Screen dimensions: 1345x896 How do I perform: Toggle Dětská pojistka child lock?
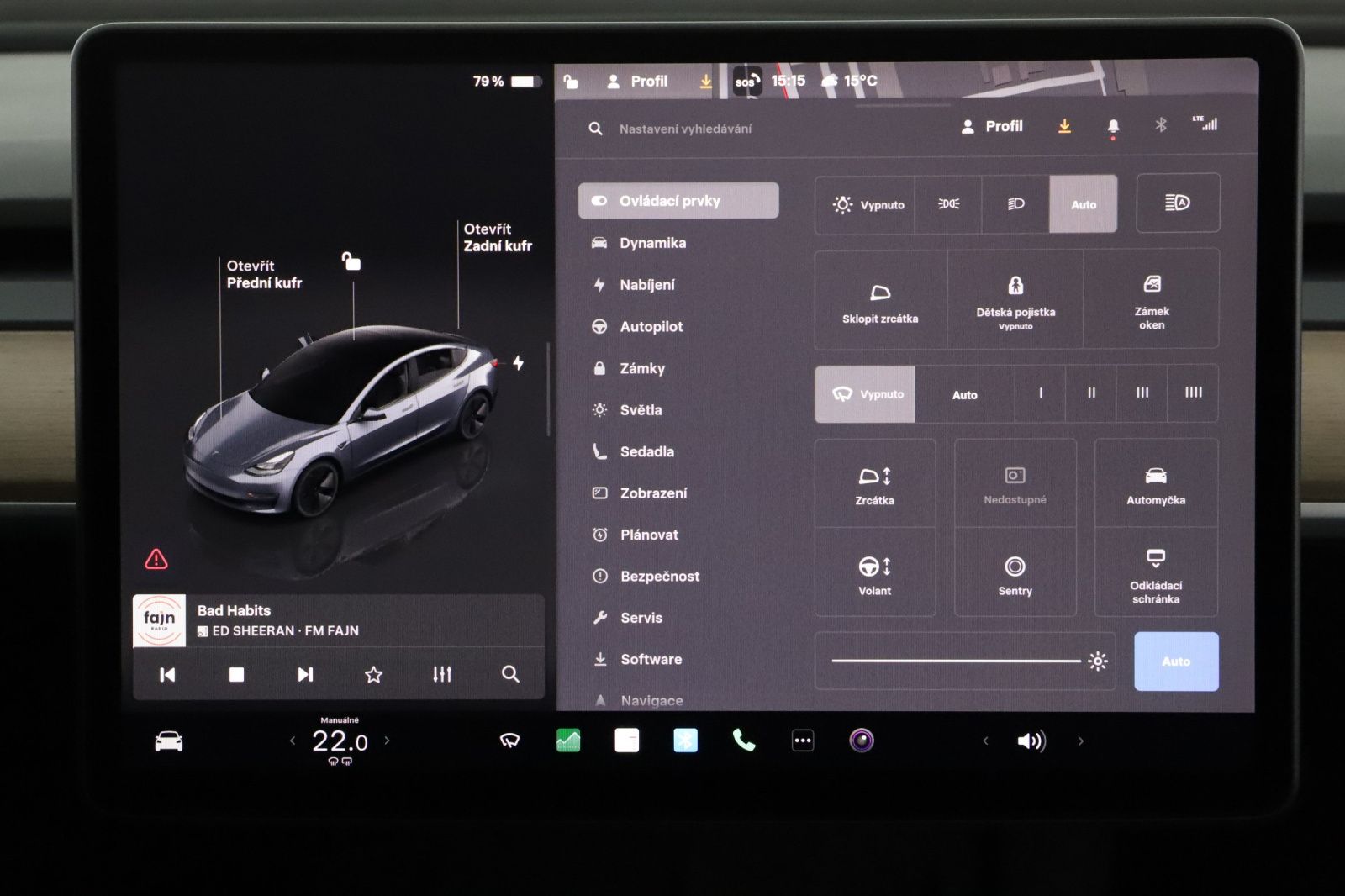point(1015,298)
